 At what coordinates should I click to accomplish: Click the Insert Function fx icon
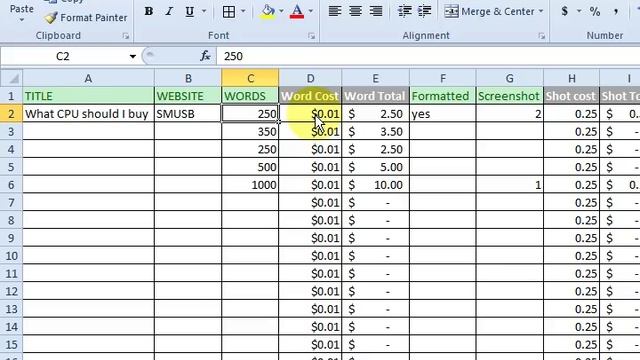click(205, 56)
